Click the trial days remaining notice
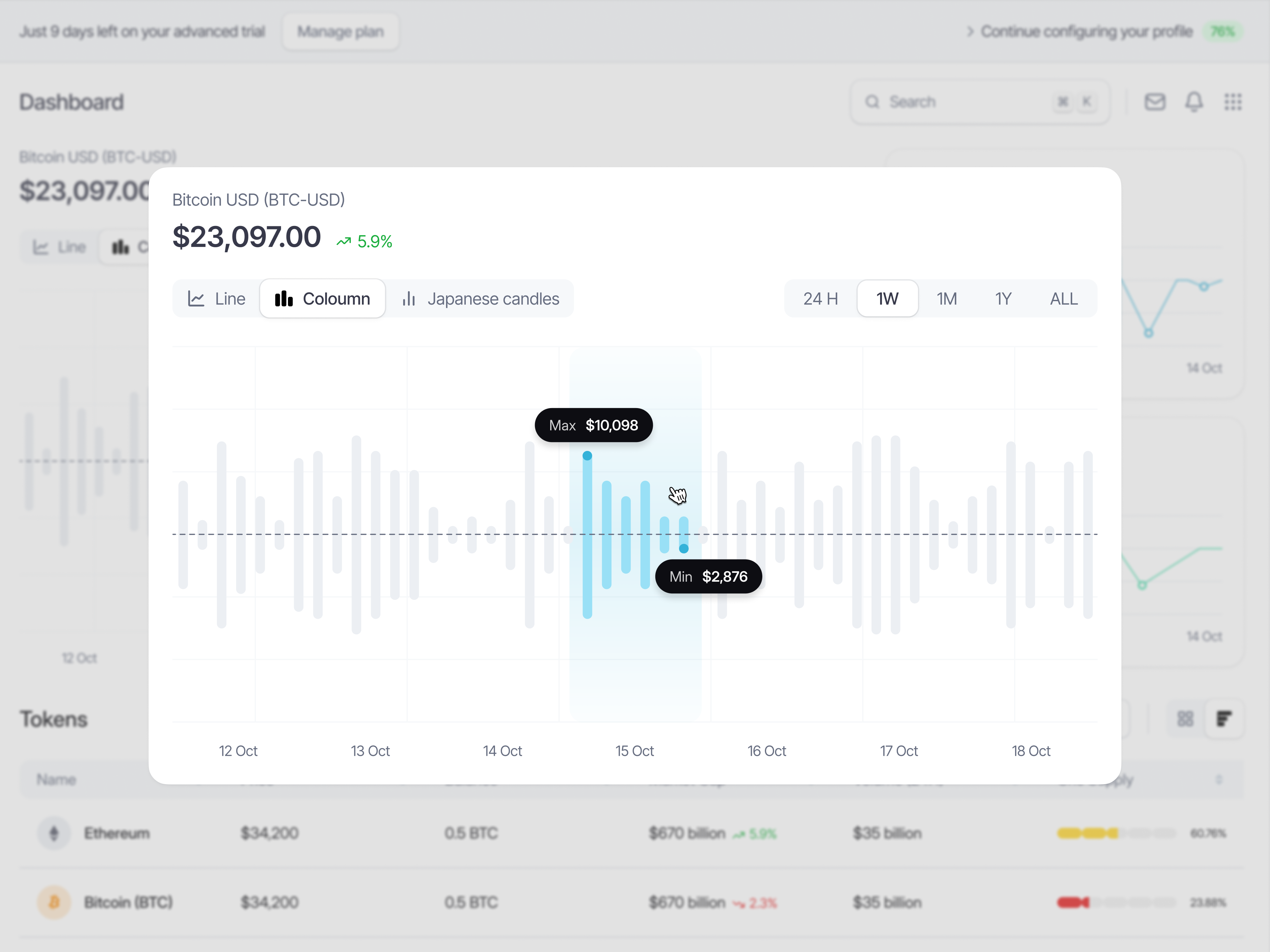The width and height of the screenshot is (1270, 952). tap(142, 31)
